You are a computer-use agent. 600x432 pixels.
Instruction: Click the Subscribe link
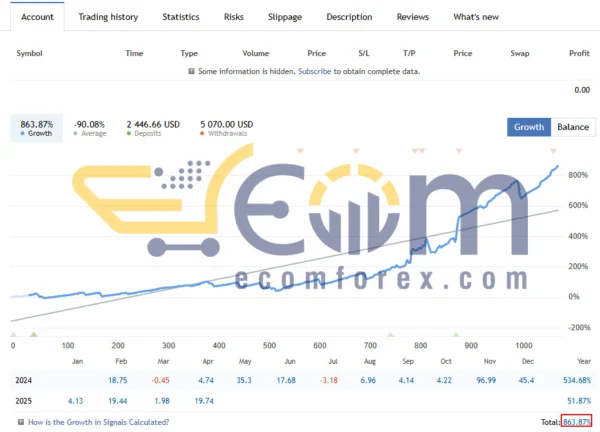coord(315,71)
